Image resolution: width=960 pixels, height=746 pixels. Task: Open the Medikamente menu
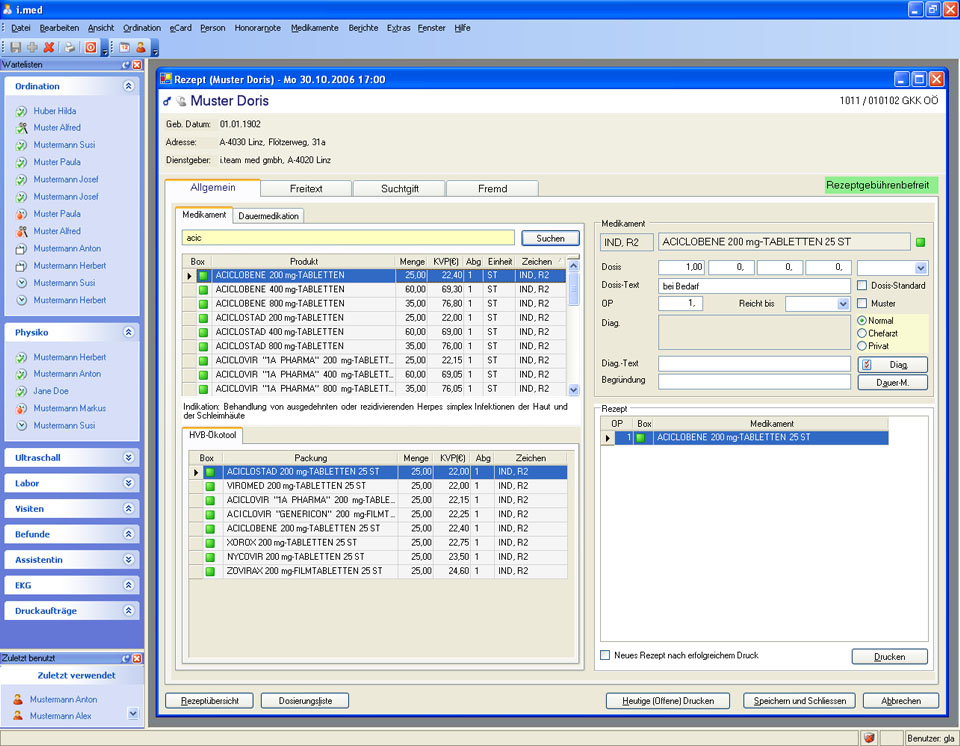314,28
